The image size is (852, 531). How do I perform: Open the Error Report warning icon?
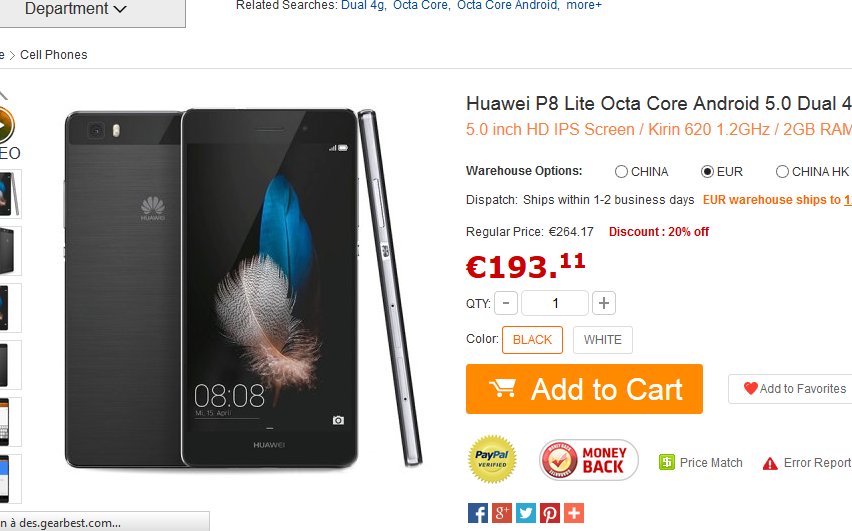coord(770,463)
